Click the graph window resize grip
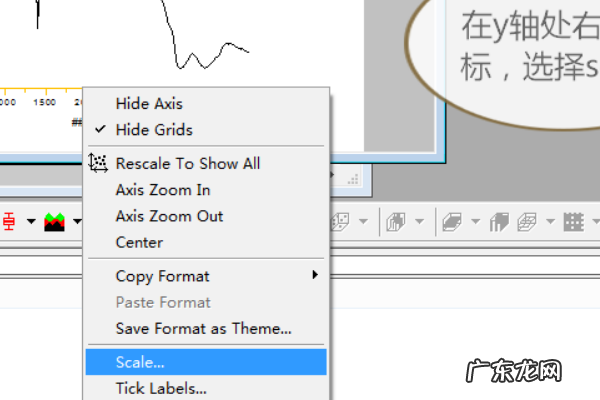The width and height of the screenshot is (600, 400). click(351, 178)
